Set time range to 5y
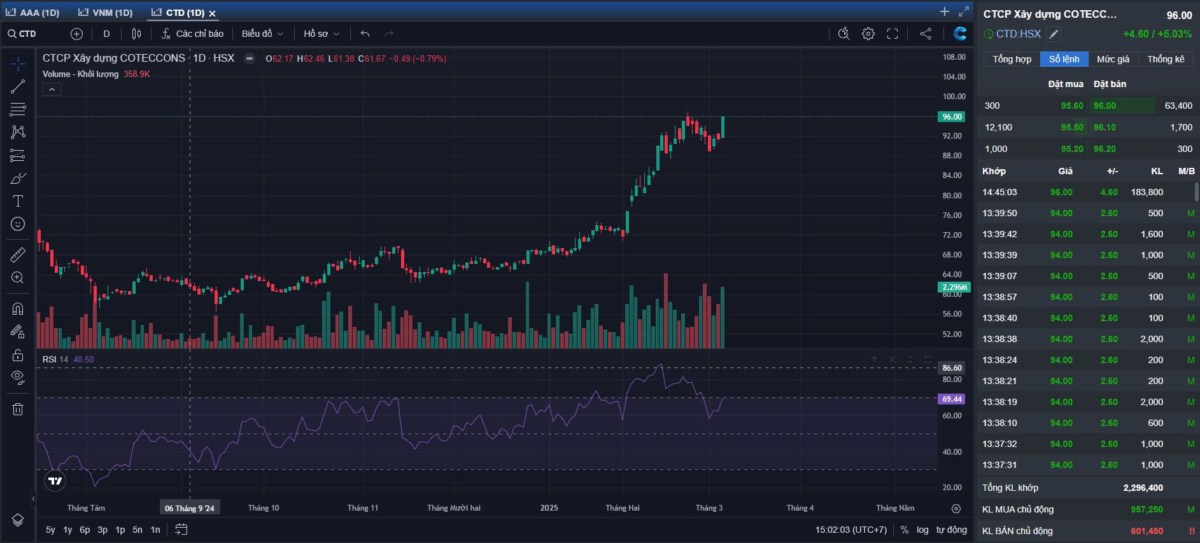 click(51, 529)
